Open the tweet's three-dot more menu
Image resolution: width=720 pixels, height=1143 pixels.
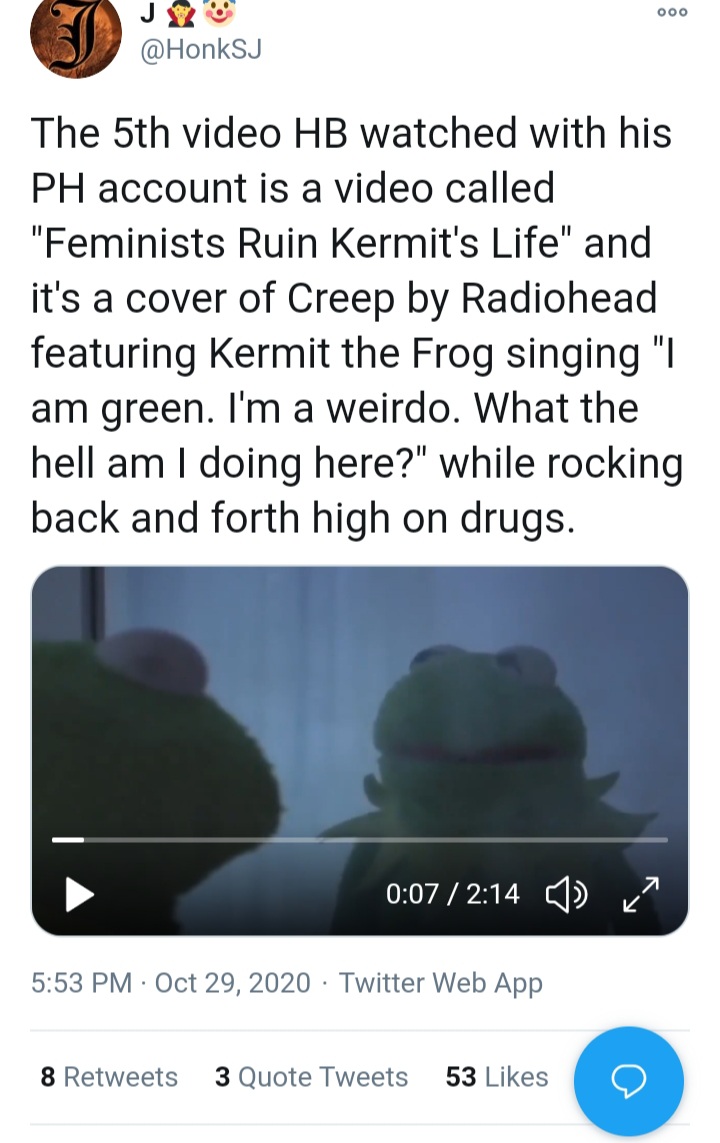(x=672, y=12)
